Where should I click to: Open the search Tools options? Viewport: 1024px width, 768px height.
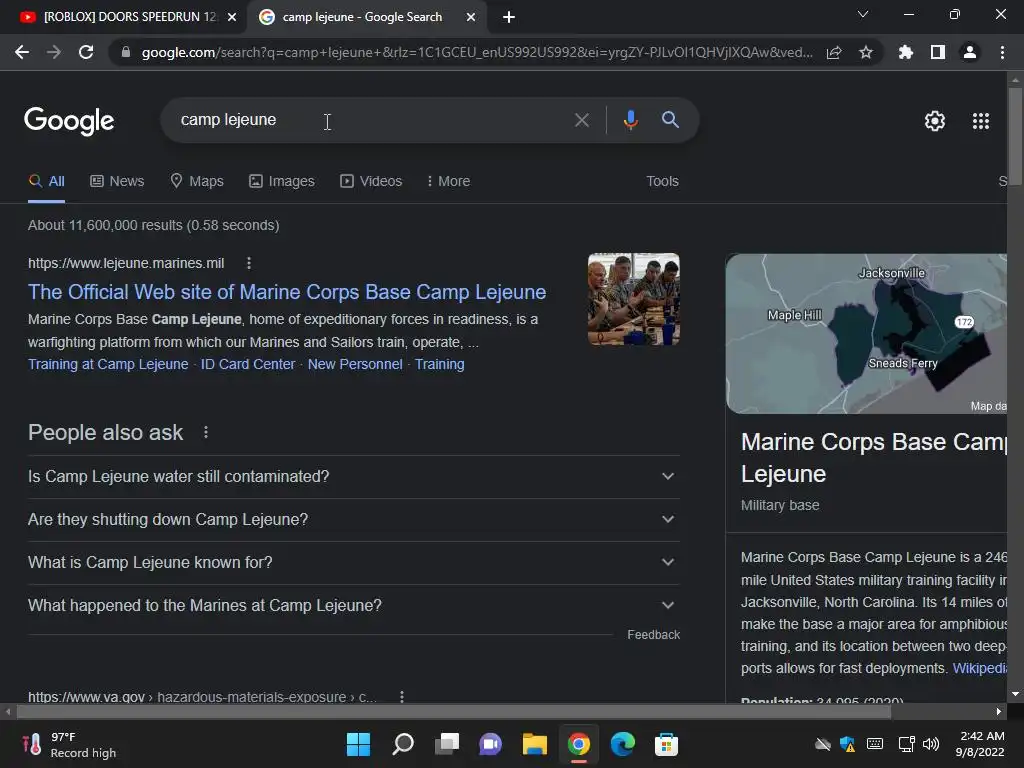(x=662, y=182)
